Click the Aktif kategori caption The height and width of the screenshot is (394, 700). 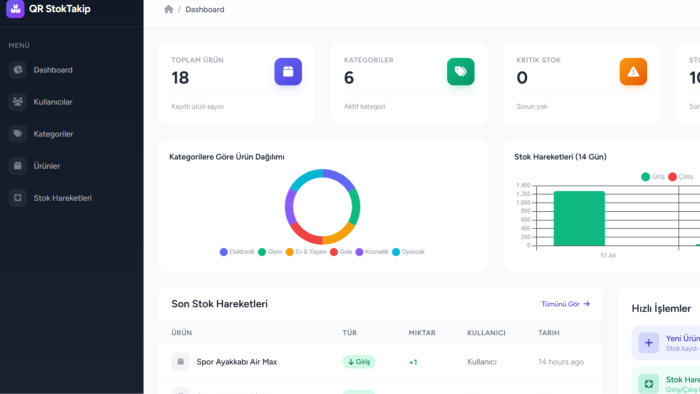tap(364, 107)
